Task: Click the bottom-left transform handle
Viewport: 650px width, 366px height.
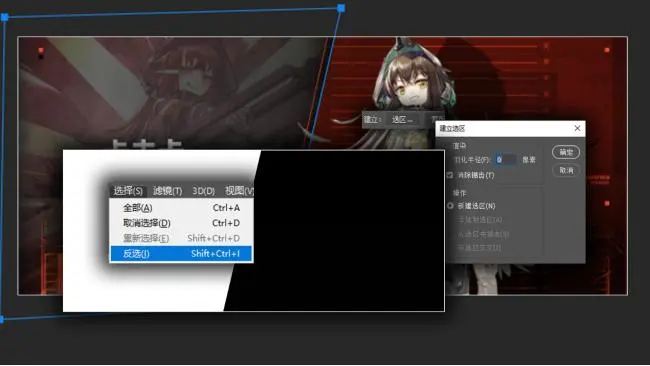Action: pos(2,319)
